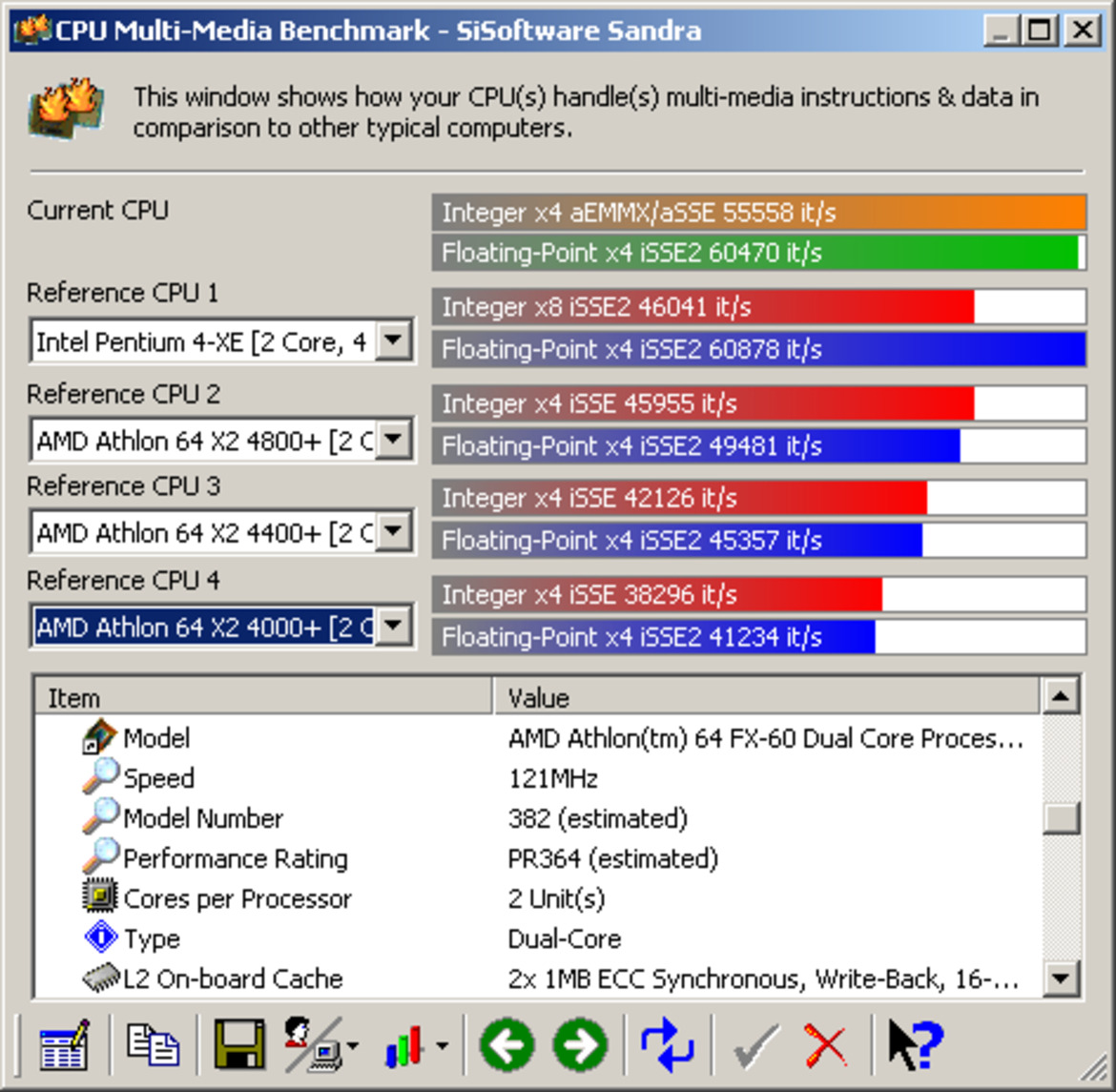The height and width of the screenshot is (1092, 1116).
Task: Click the Cores per Processor label
Action: pos(238,898)
